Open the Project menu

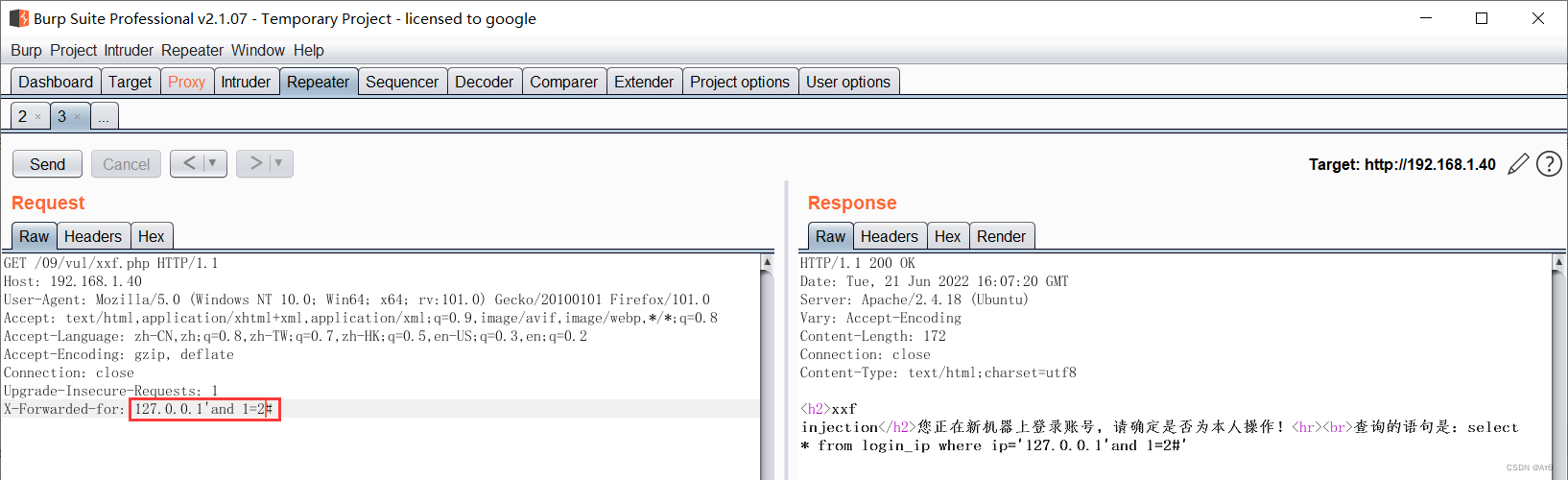pos(74,50)
